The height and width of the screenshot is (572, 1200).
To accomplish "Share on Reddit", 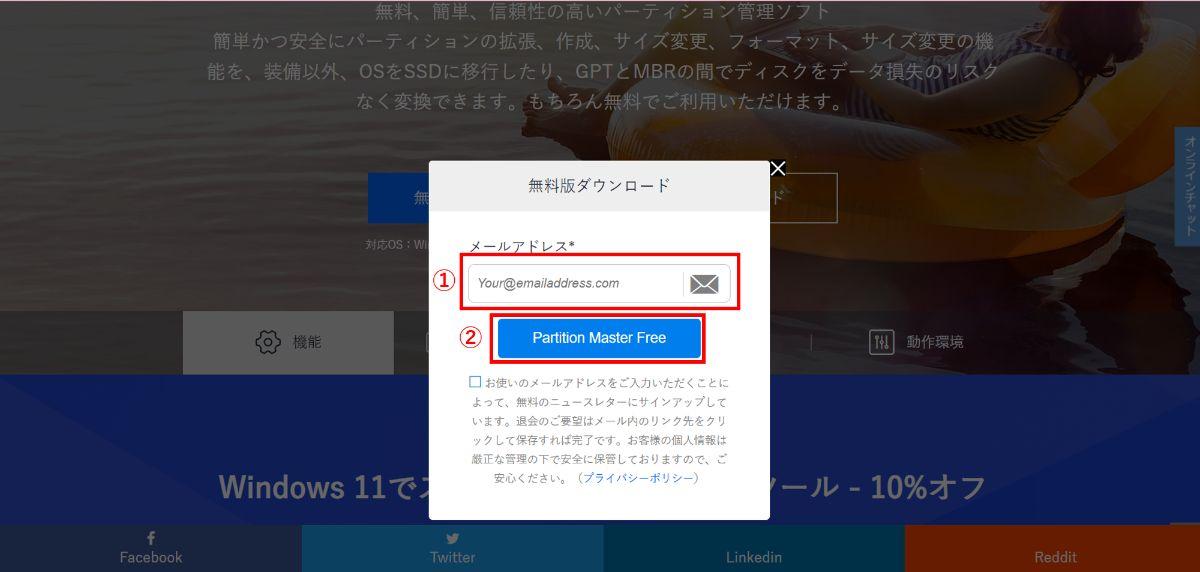I will [x=1052, y=548].
